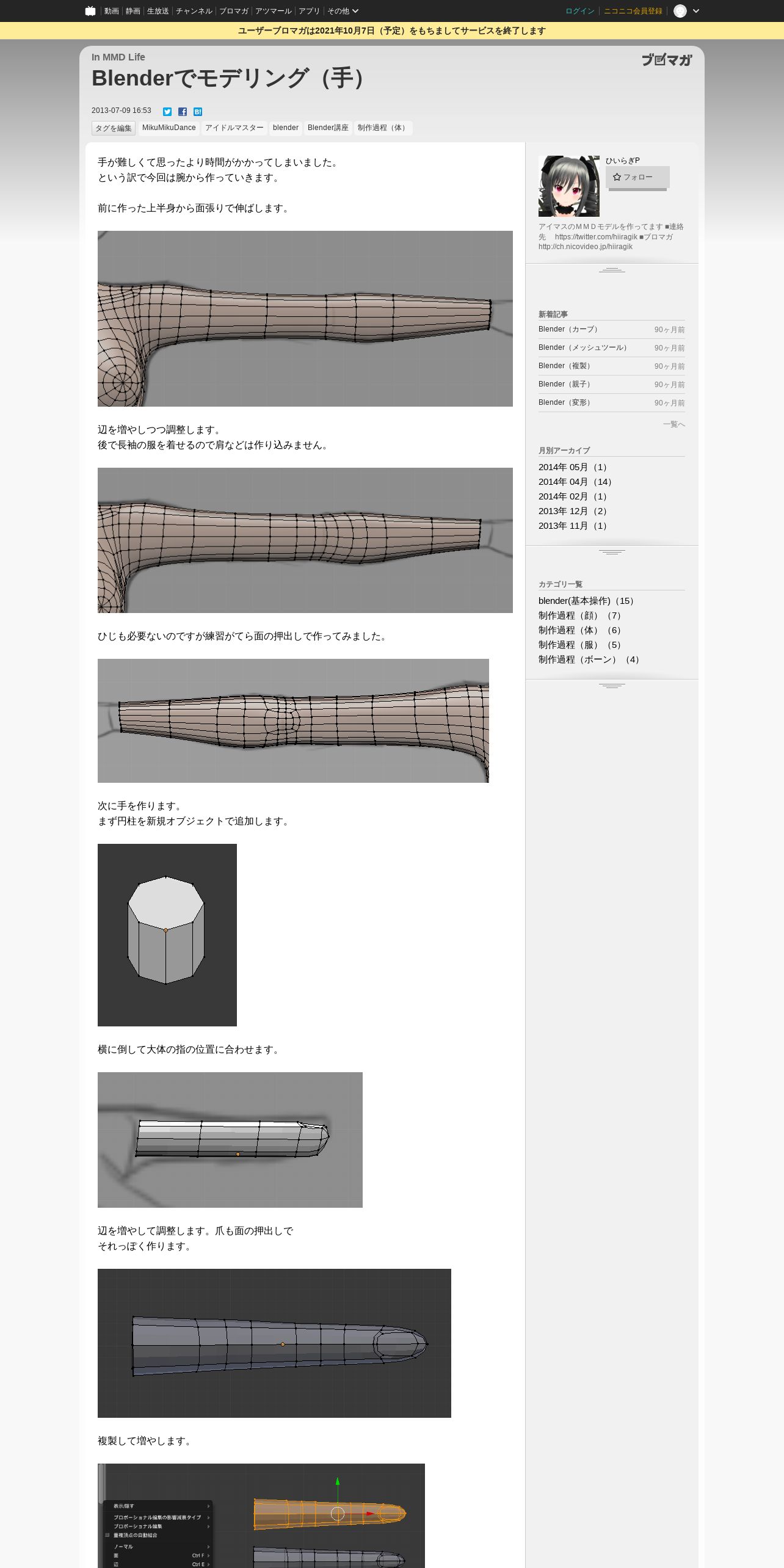This screenshot has width=784, height=1568.
Task: Open the 動画 menu item
Action: tap(111, 11)
